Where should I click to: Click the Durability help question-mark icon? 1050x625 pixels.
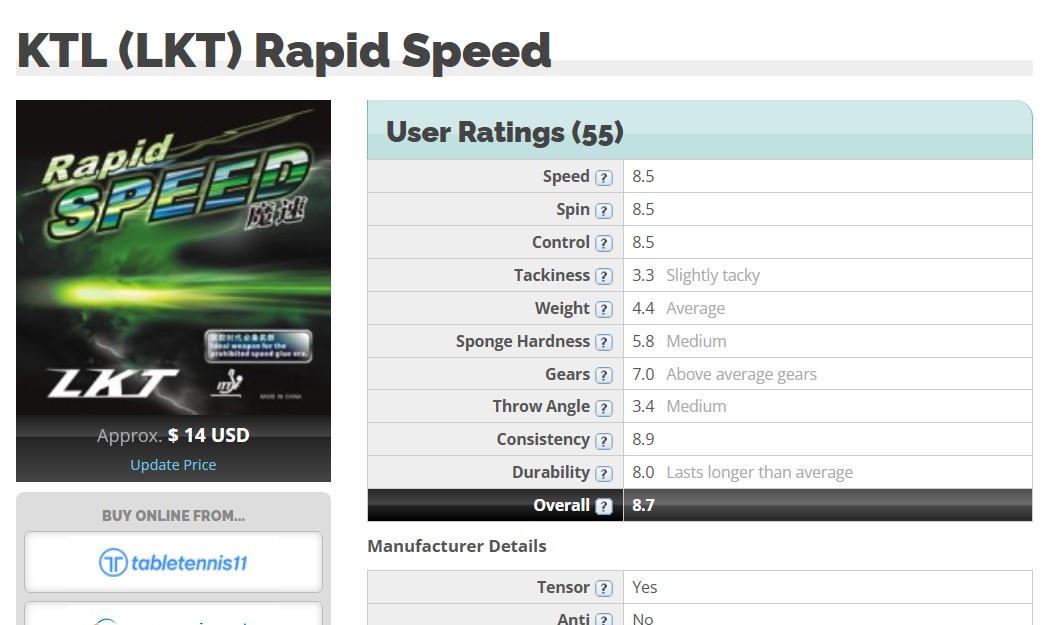(603, 473)
